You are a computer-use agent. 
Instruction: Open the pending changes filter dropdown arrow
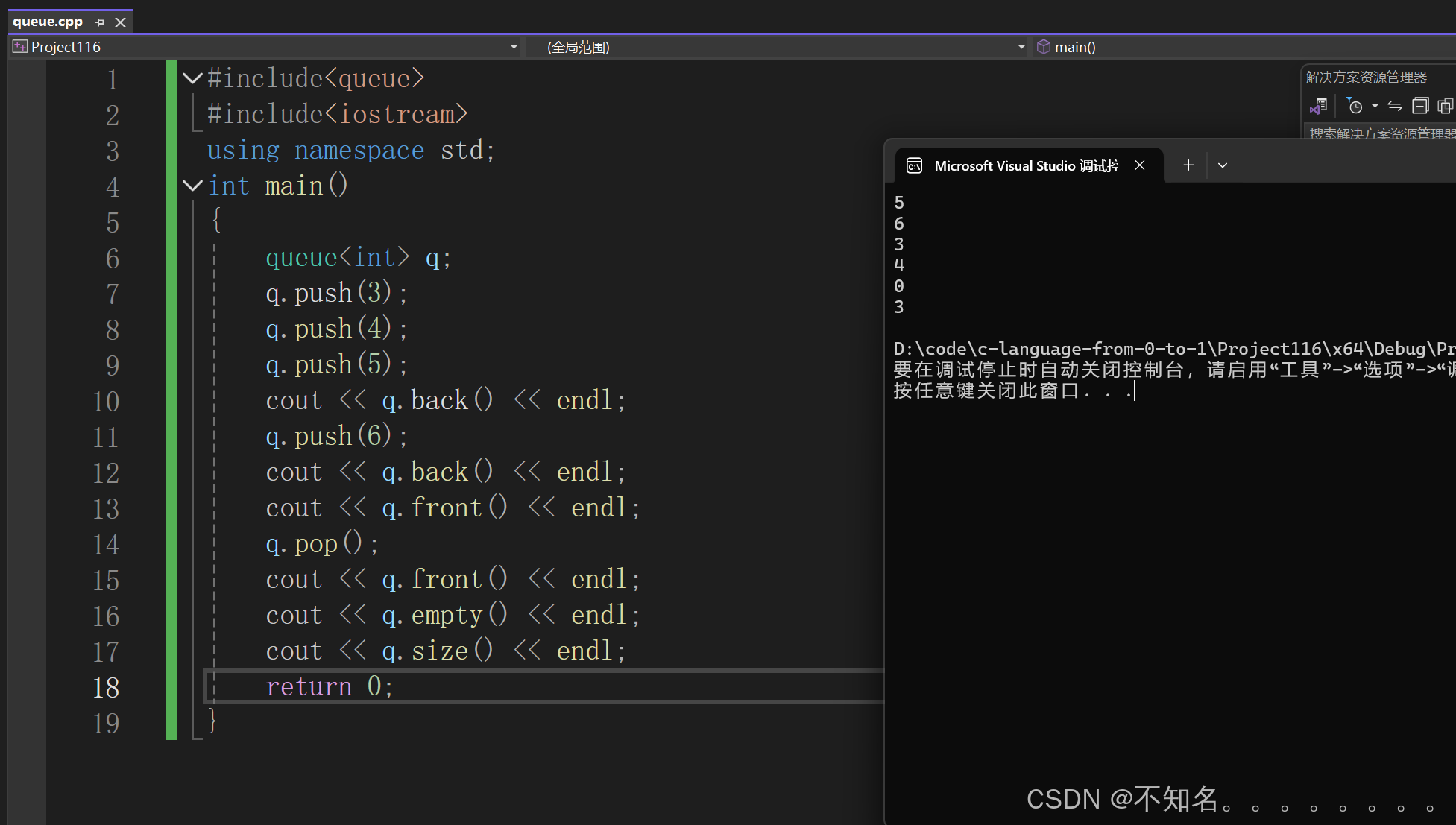click(1375, 106)
